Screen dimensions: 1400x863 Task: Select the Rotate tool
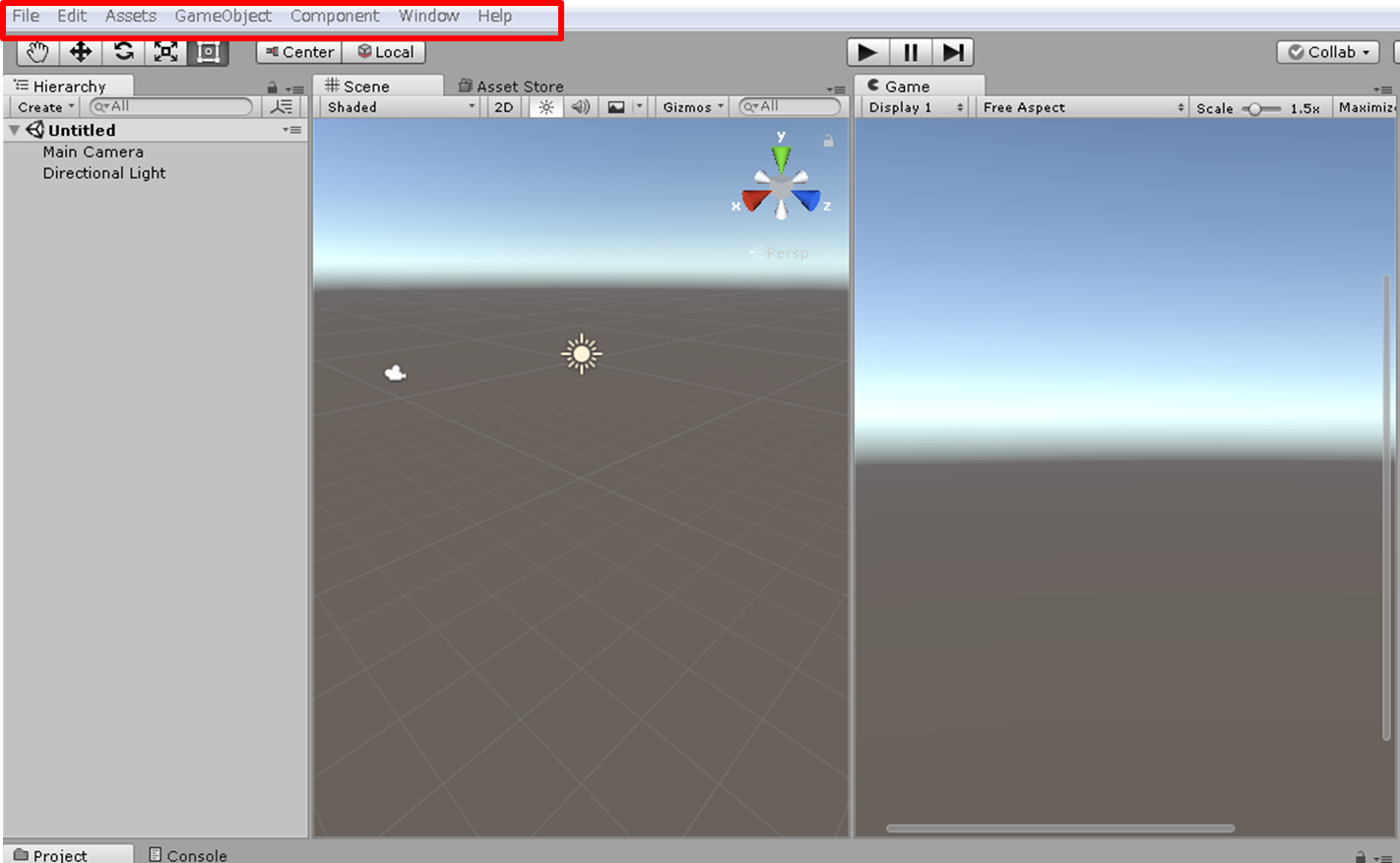tap(123, 52)
